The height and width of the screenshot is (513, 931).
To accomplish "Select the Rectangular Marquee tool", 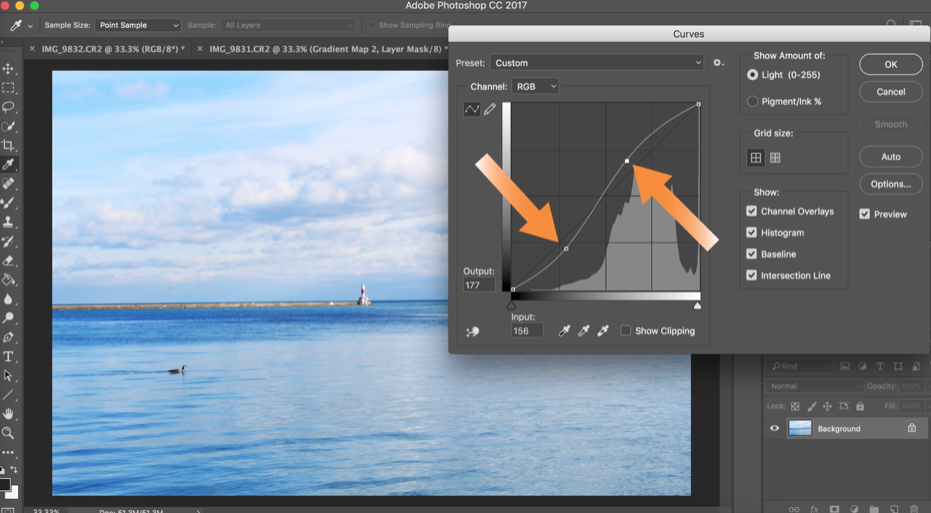I will [x=8, y=88].
